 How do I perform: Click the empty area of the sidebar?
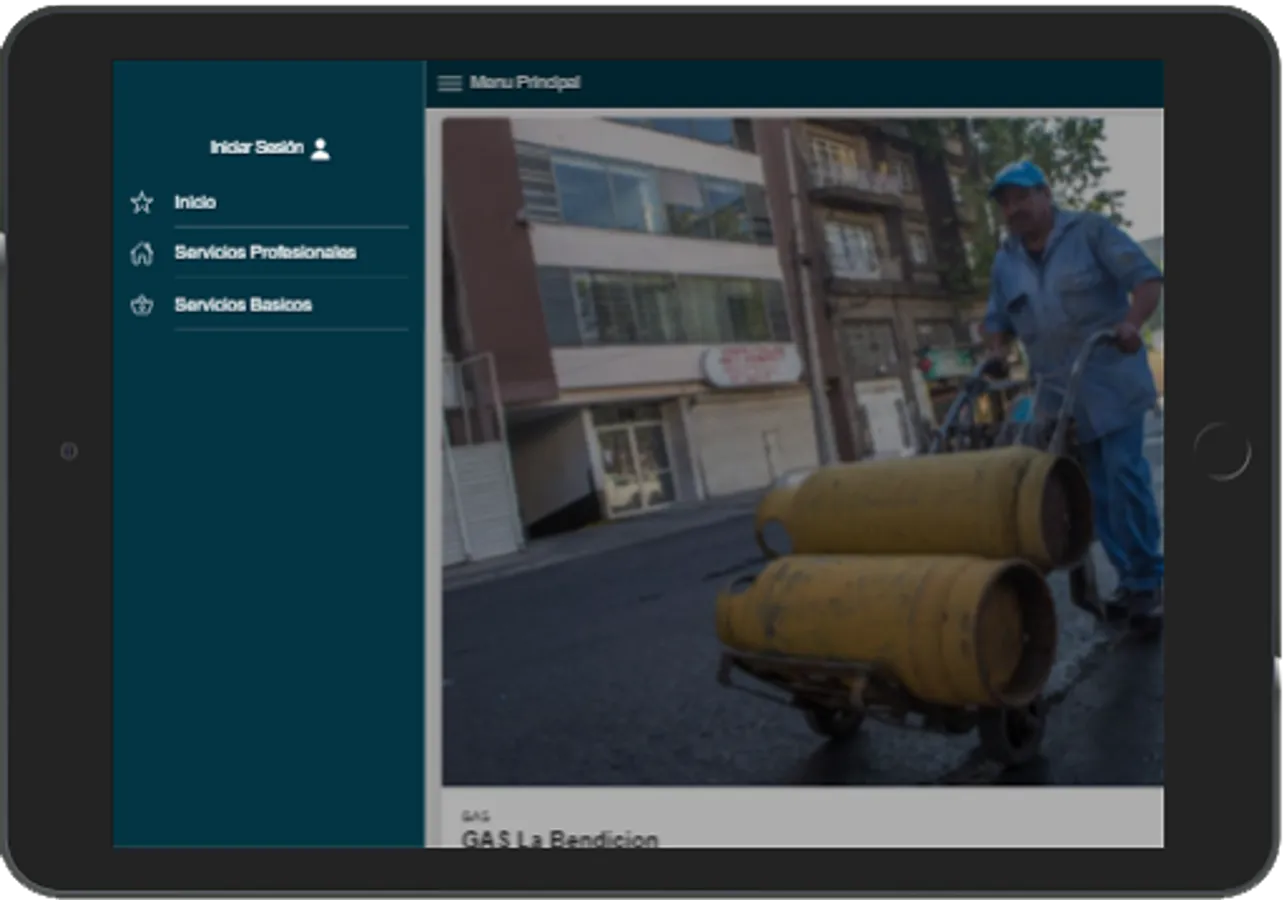(x=268, y=590)
